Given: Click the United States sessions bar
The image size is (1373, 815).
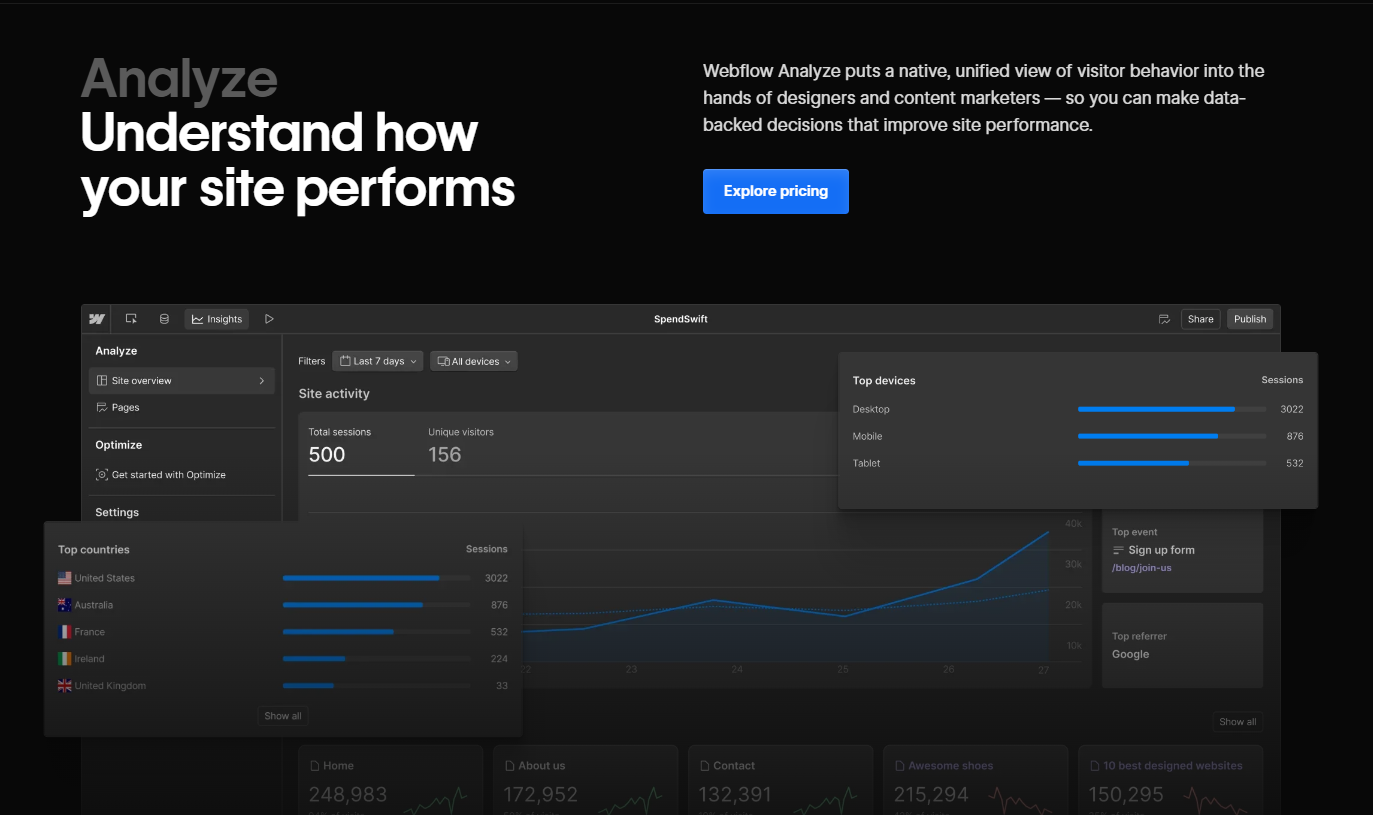Looking at the screenshot, I should pos(376,578).
